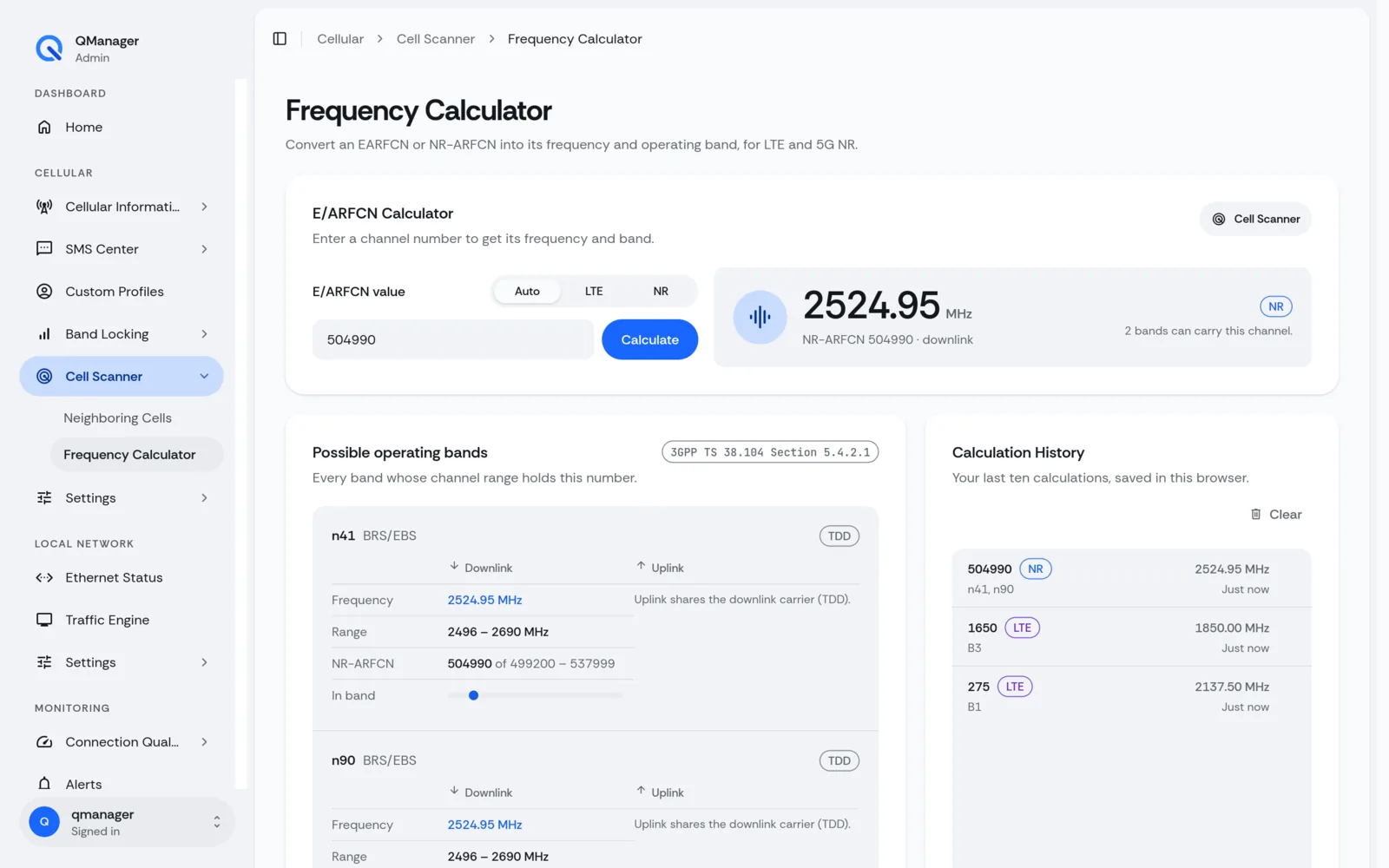Toggle the sidebar panel icon
1389x868 pixels.
(280, 38)
